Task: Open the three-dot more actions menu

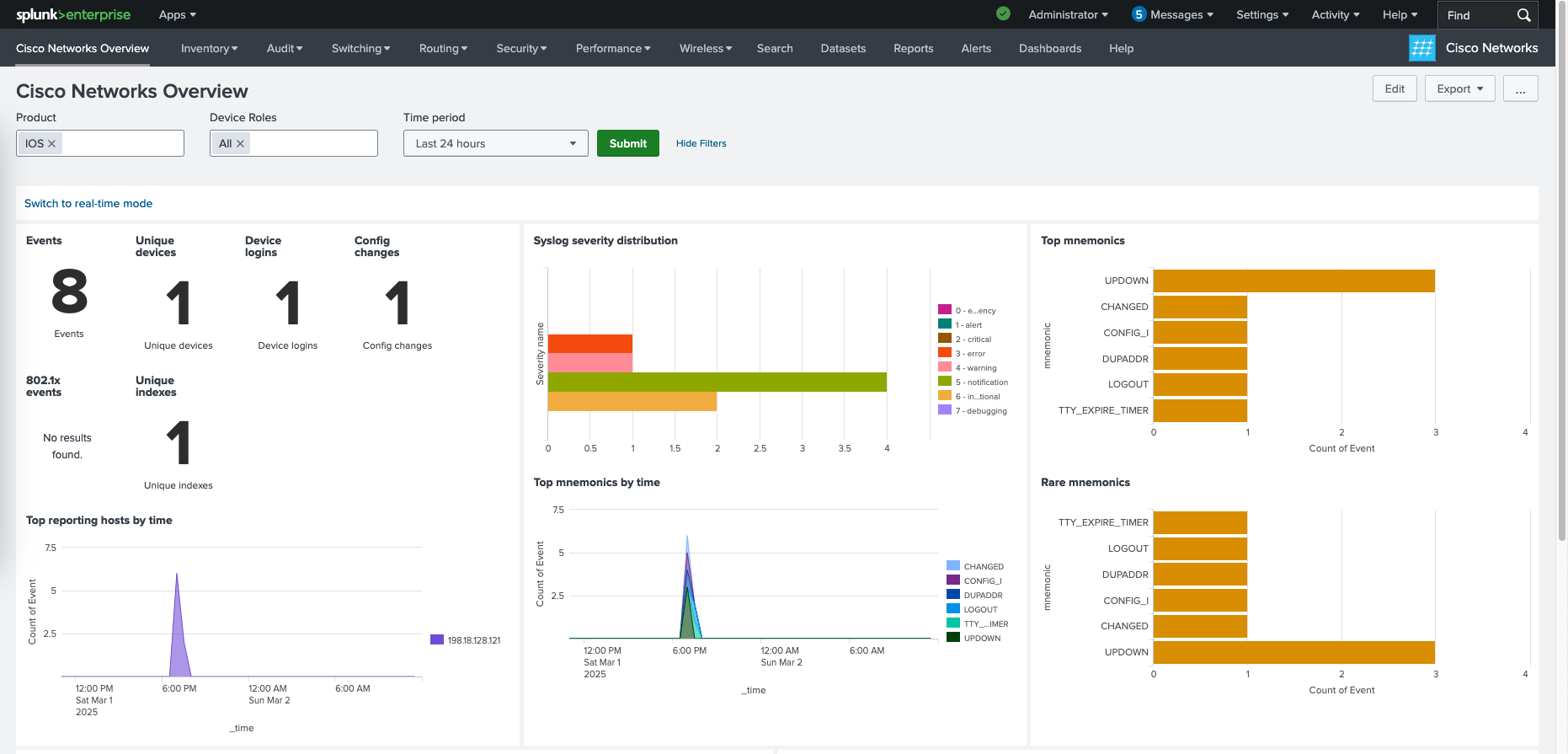Action: 1520,89
